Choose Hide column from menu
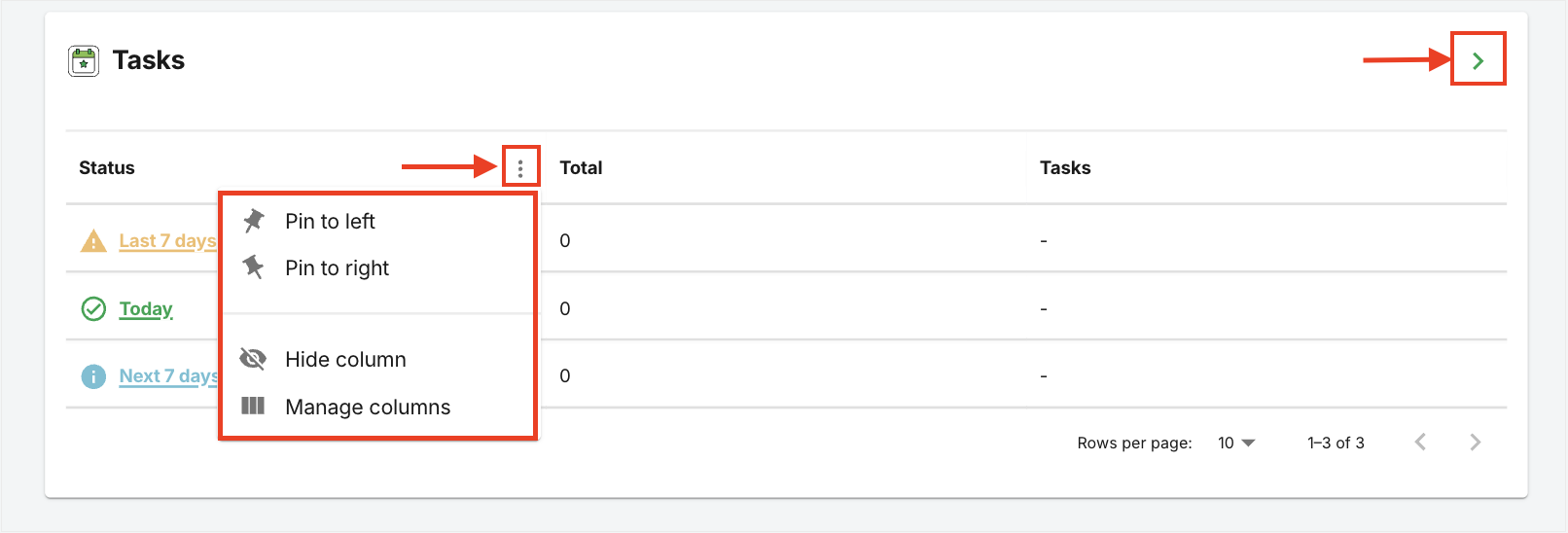 pyautogui.click(x=345, y=360)
